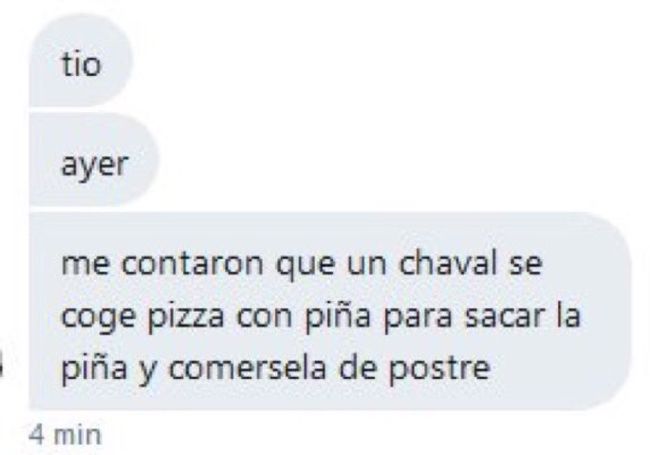
Task: Click the word 'contaron' in message
Action: 192,264
